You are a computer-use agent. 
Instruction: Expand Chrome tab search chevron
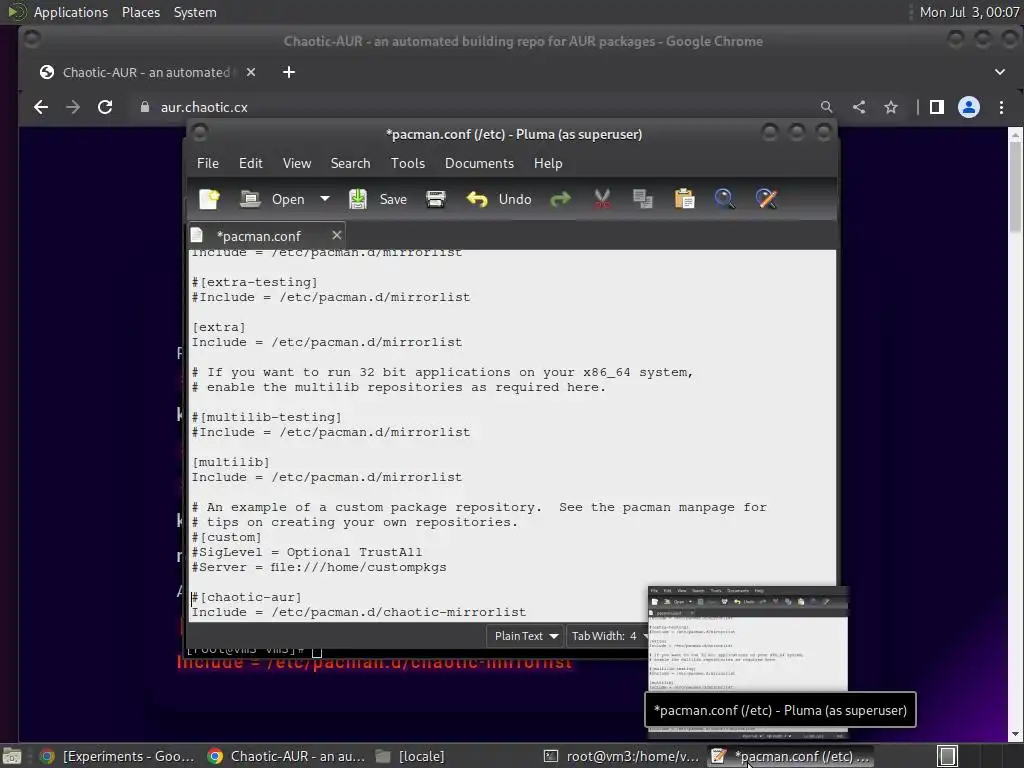(x=1000, y=72)
